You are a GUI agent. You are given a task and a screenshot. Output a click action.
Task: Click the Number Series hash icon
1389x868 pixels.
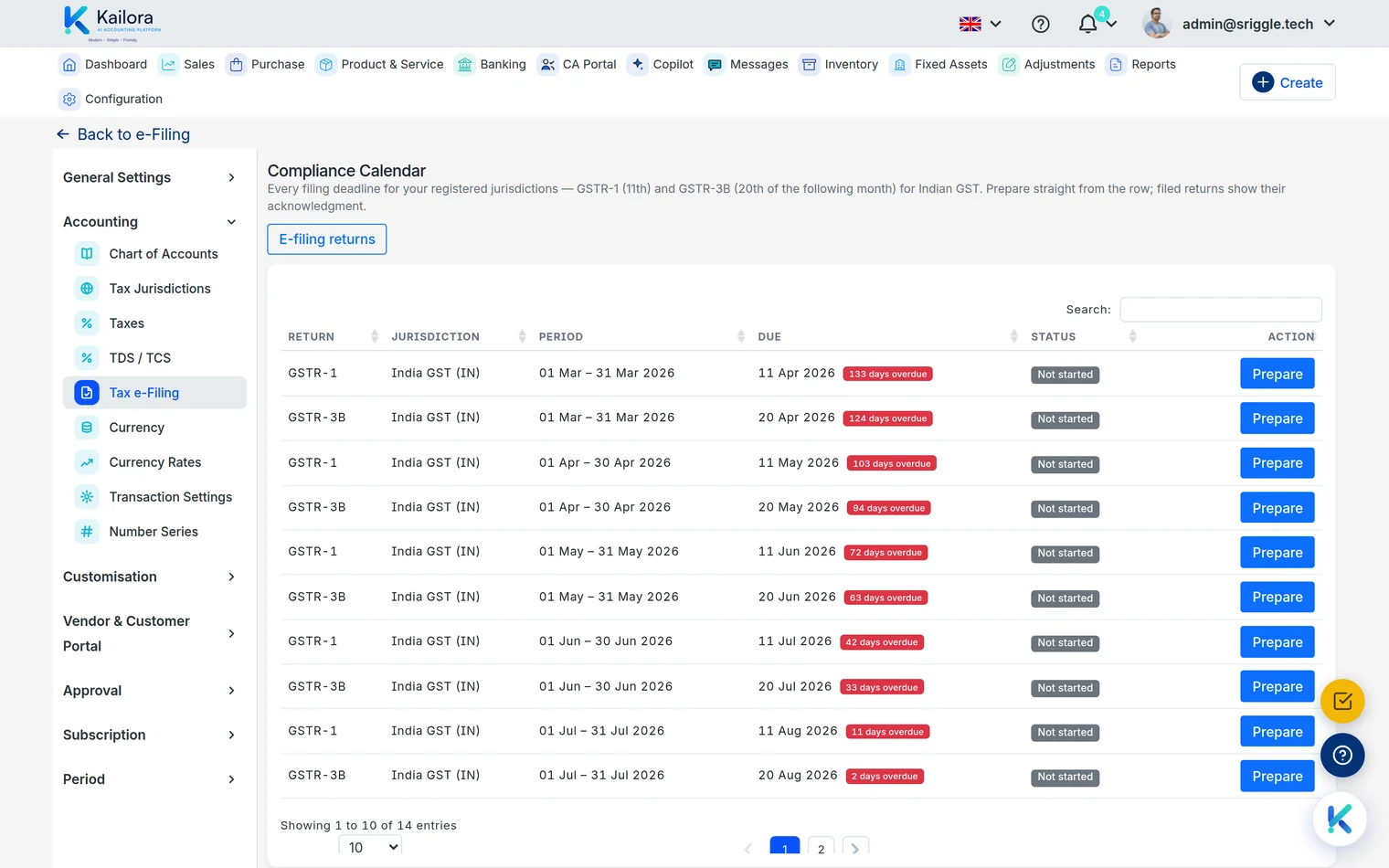(87, 532)
